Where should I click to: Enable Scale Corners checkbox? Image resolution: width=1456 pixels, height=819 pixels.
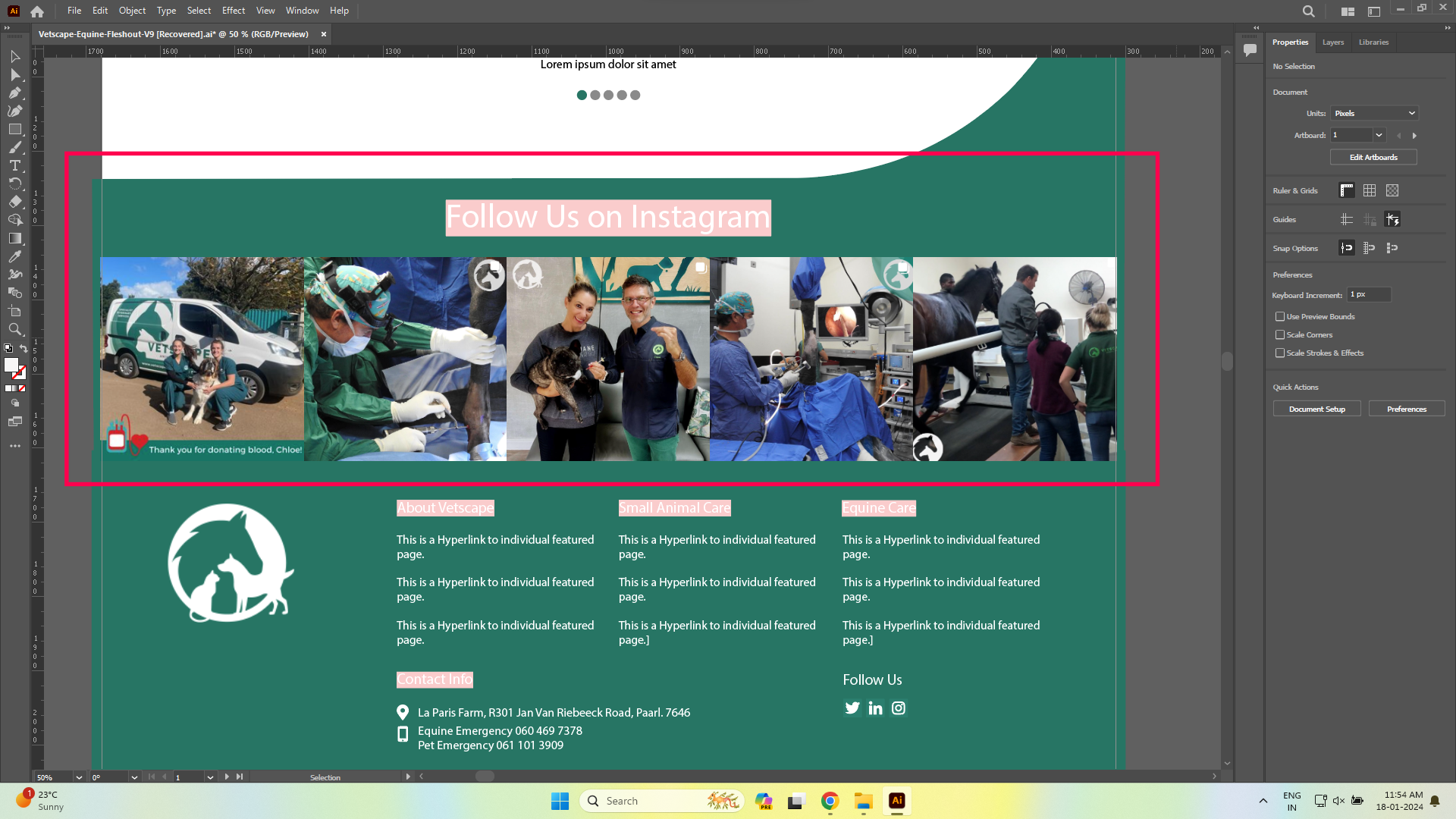[x=1280, y=334]
